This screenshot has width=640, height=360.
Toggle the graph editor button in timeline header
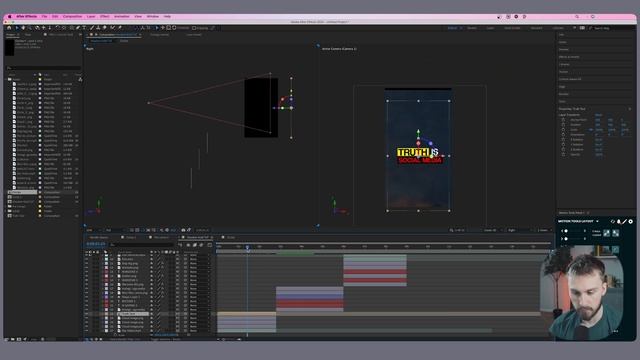click(x=209, y=245)
